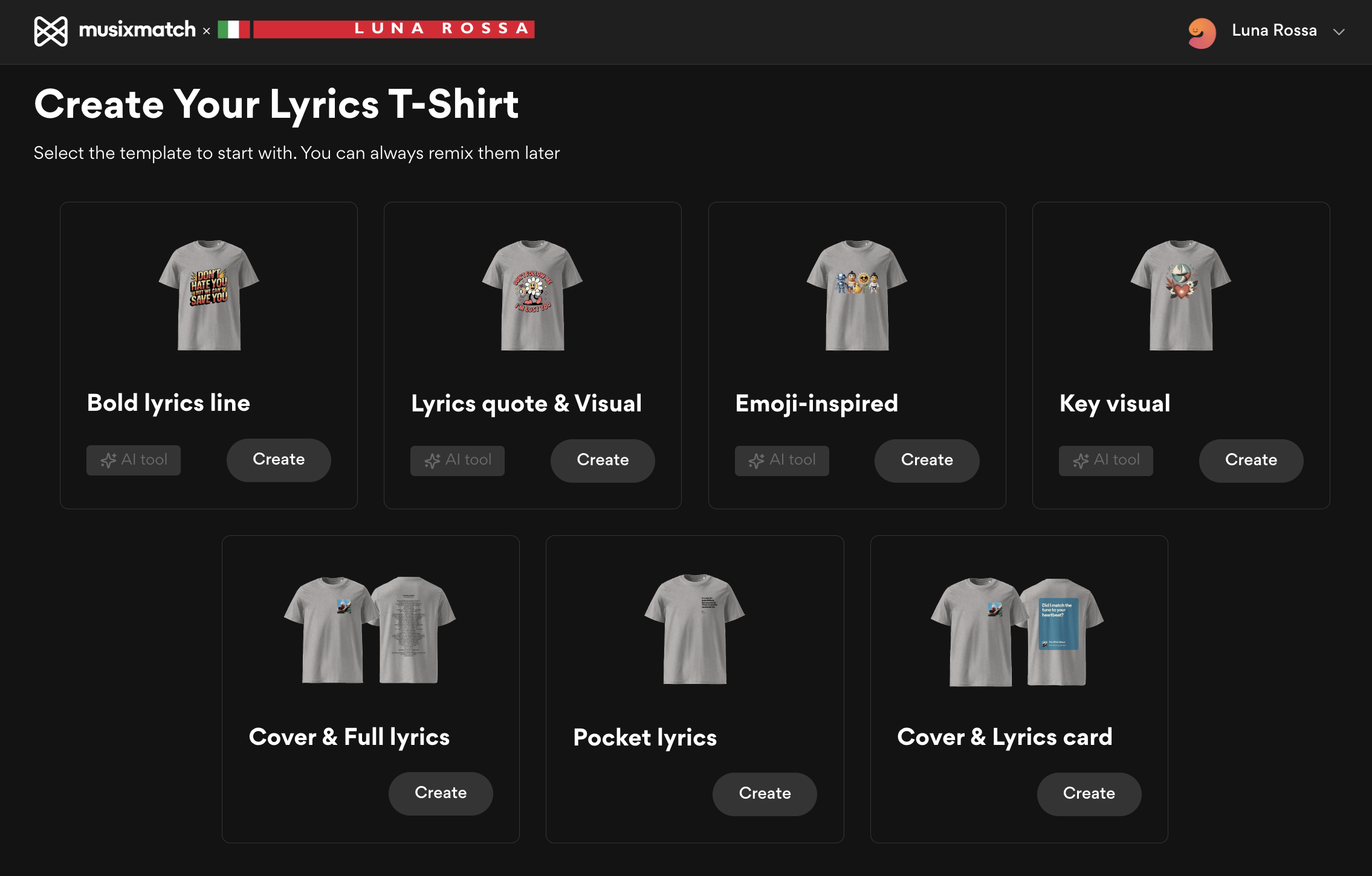
Task: Click AI tool badge under Lyrics quote & Visual
Action: (458, 461)
